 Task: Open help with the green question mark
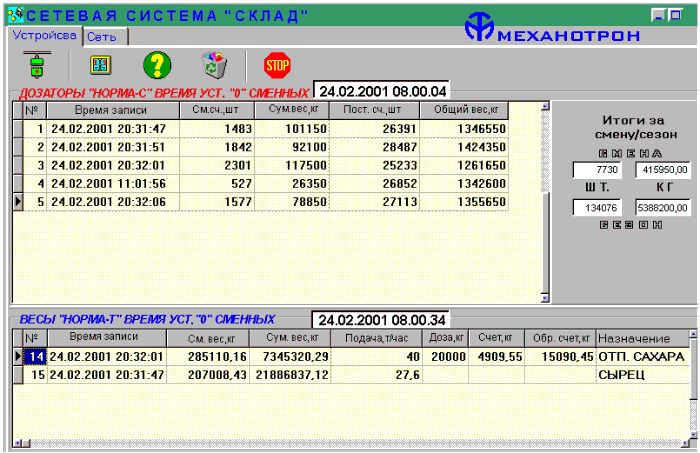click(x=157, y=65)
